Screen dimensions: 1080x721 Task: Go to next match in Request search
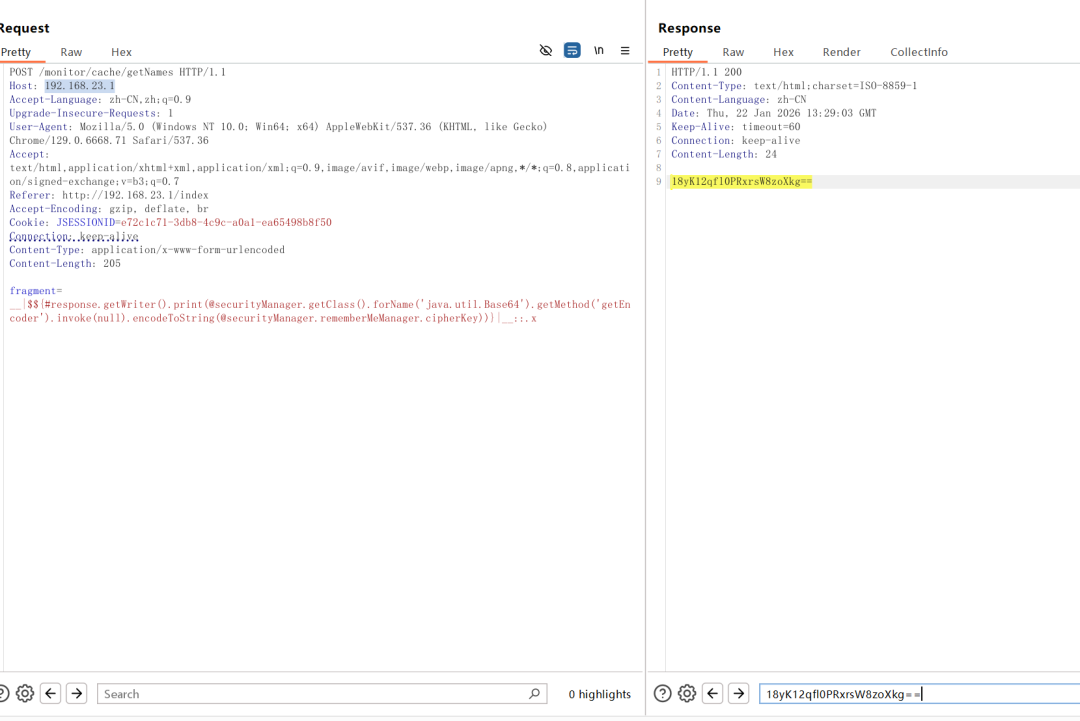point(77,693)
